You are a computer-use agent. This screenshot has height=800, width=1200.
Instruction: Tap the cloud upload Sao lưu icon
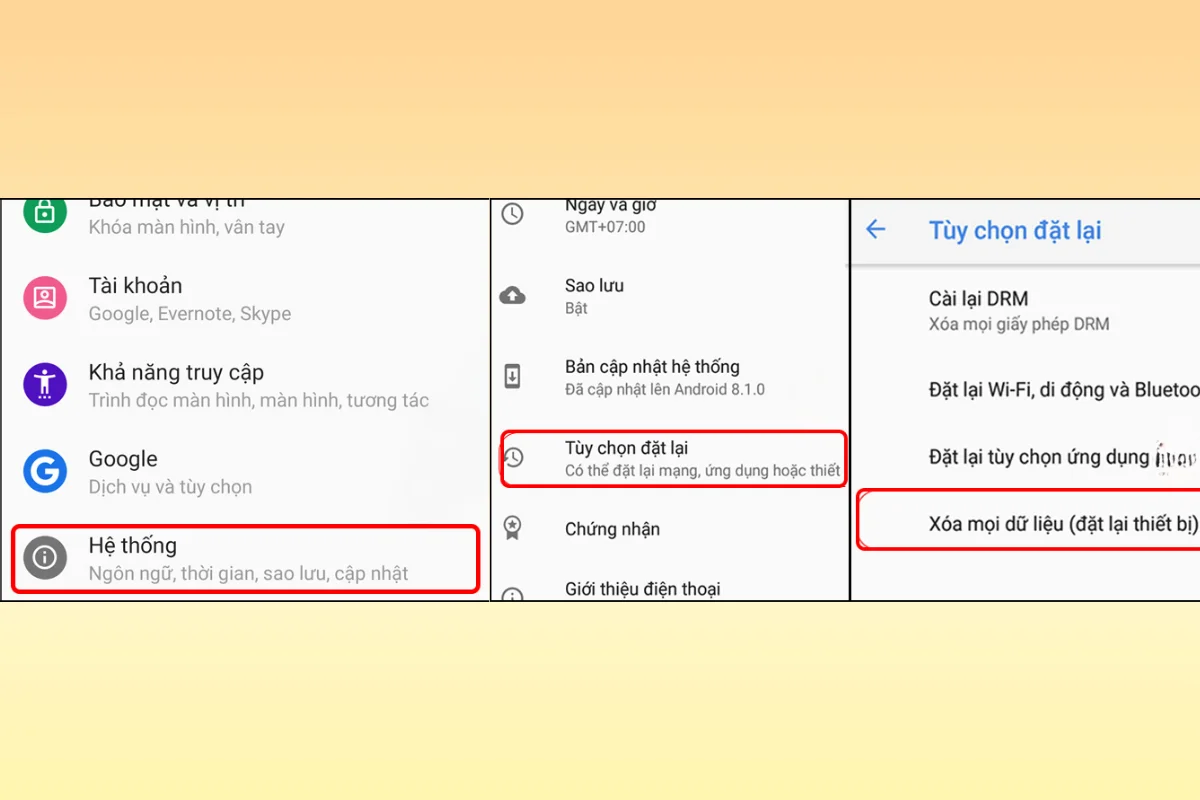pyautogui.click(x=512, y=296)
